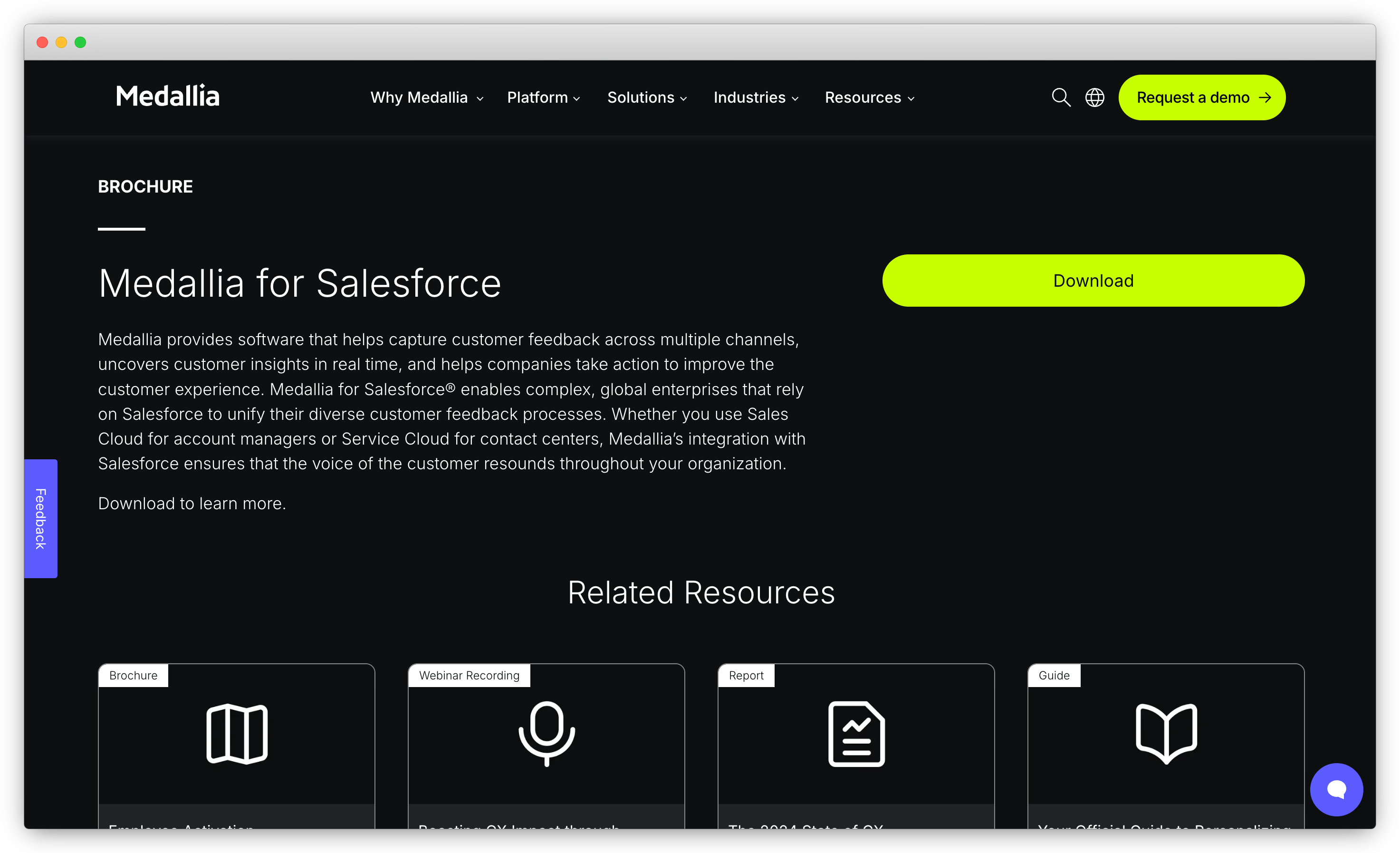Image resolution: width=1400 pixels, height=853 pixels.
Task: Select the open book icon on the Guide card
Action: 1166,734
